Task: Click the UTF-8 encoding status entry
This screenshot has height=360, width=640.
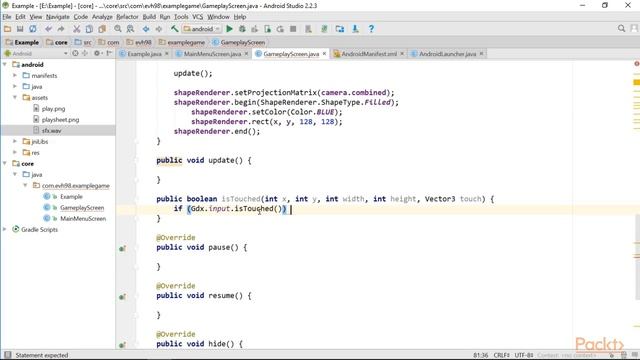Action: tap(524, 355)
